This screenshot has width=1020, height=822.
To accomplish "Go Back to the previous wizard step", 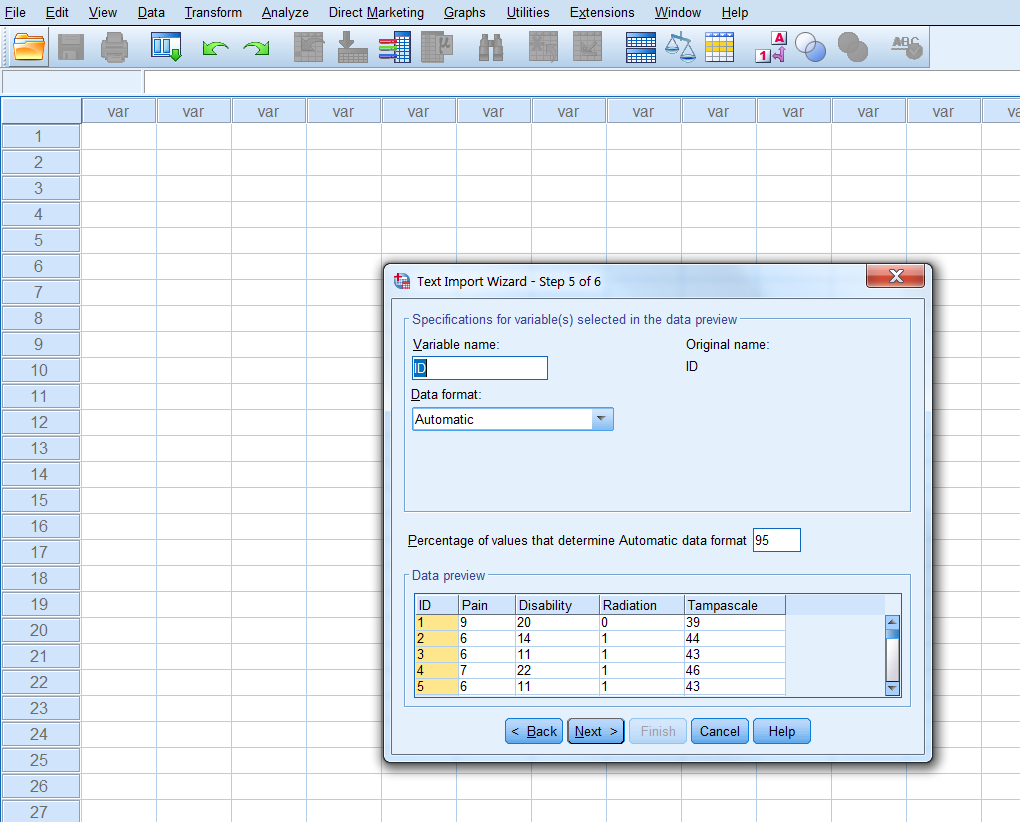I will point(534,732).
